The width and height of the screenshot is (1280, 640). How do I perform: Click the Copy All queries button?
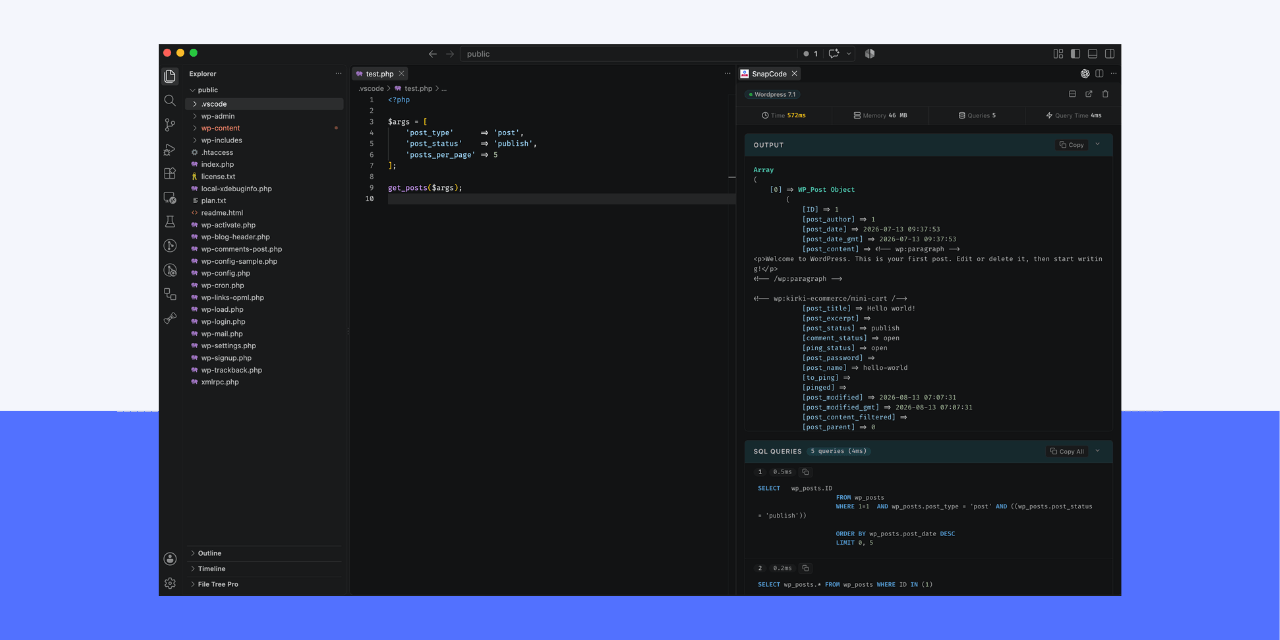(1067, 451)
